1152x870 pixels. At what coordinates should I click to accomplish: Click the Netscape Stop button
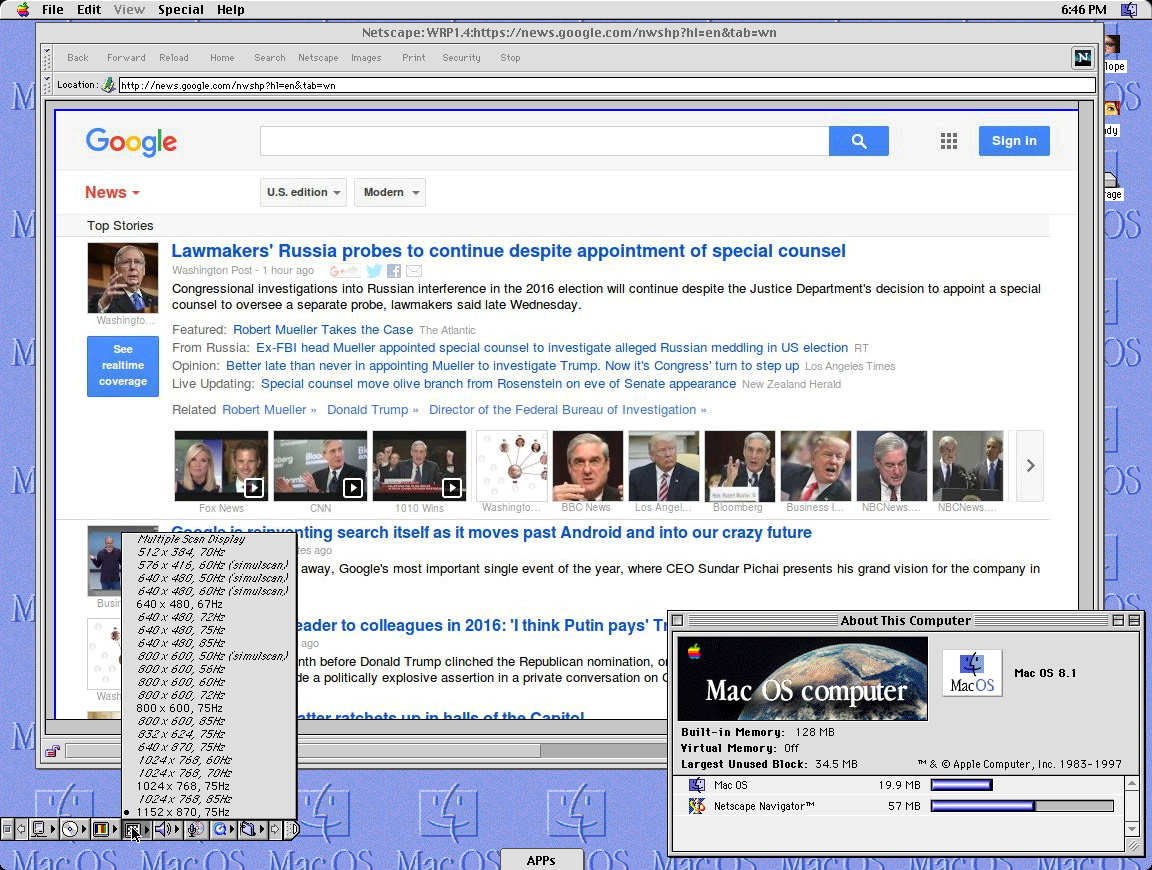point(510,58)
